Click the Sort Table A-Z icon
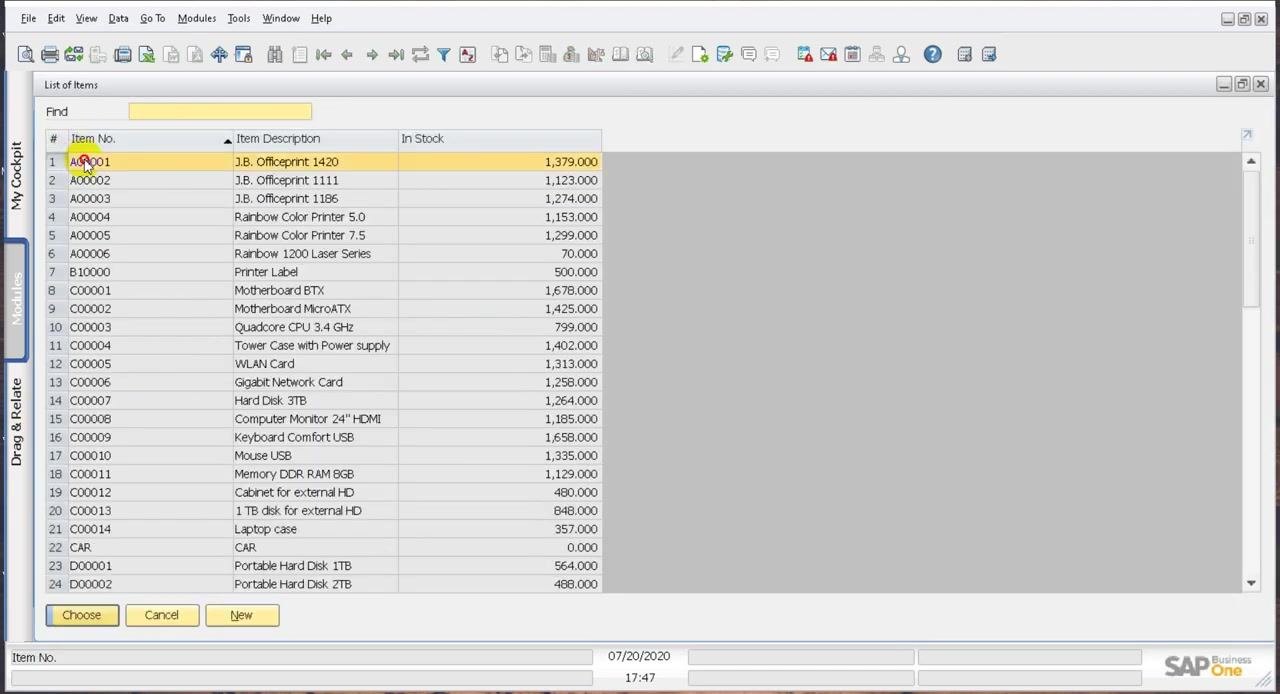The image size is (1280, 694). point(467,55)
